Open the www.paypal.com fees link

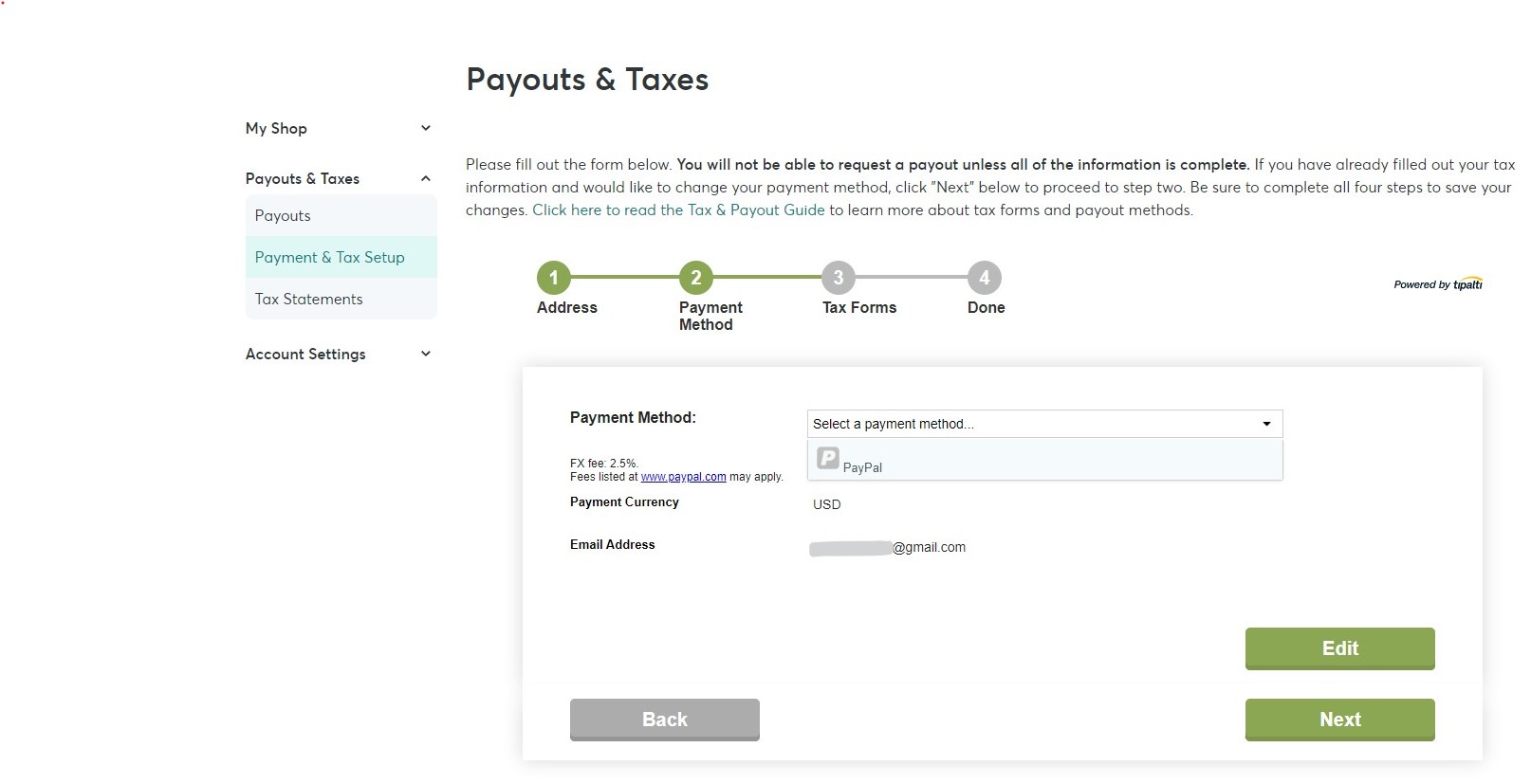683,477
